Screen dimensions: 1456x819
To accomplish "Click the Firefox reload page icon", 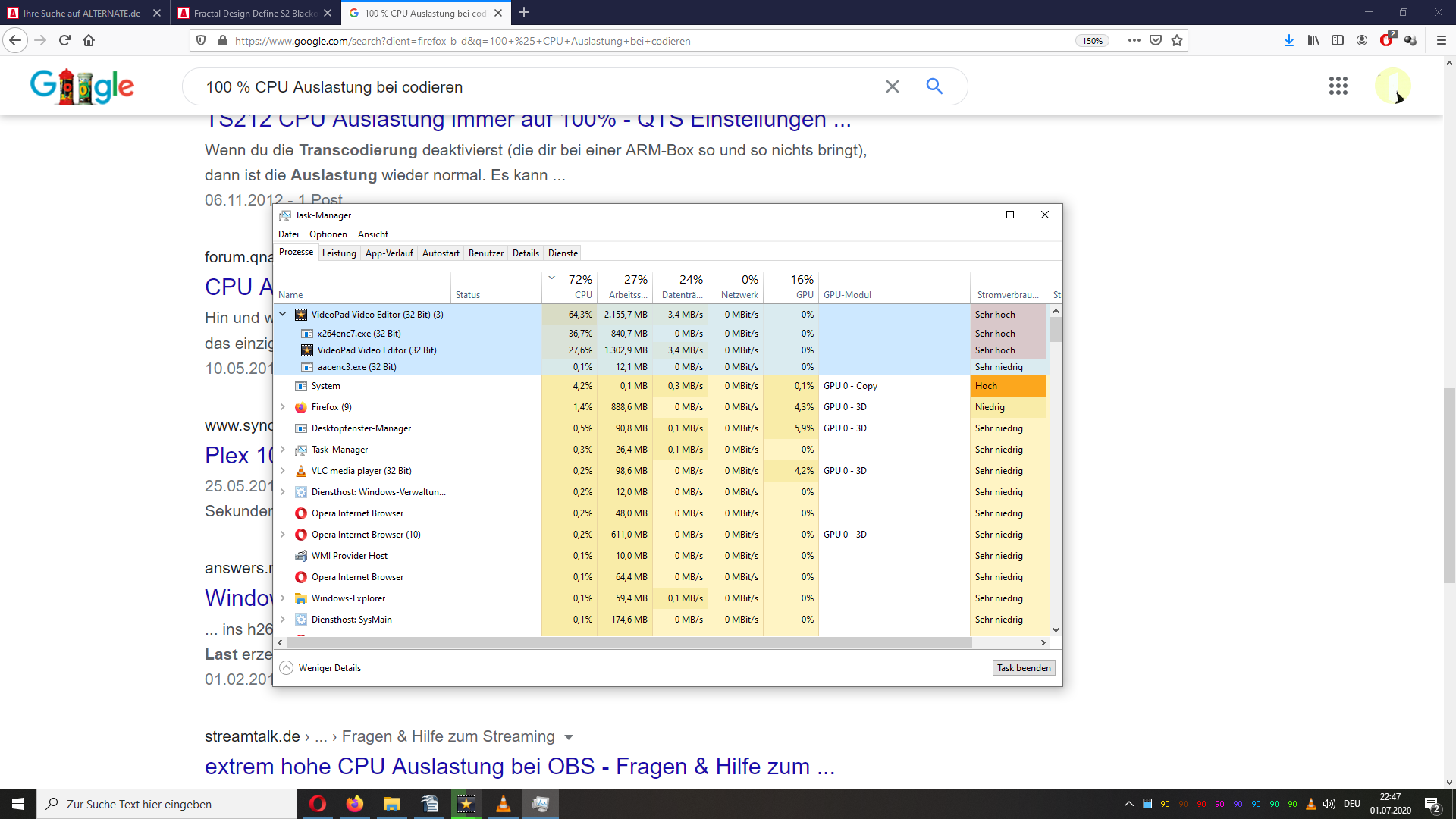I will point(64,41).
